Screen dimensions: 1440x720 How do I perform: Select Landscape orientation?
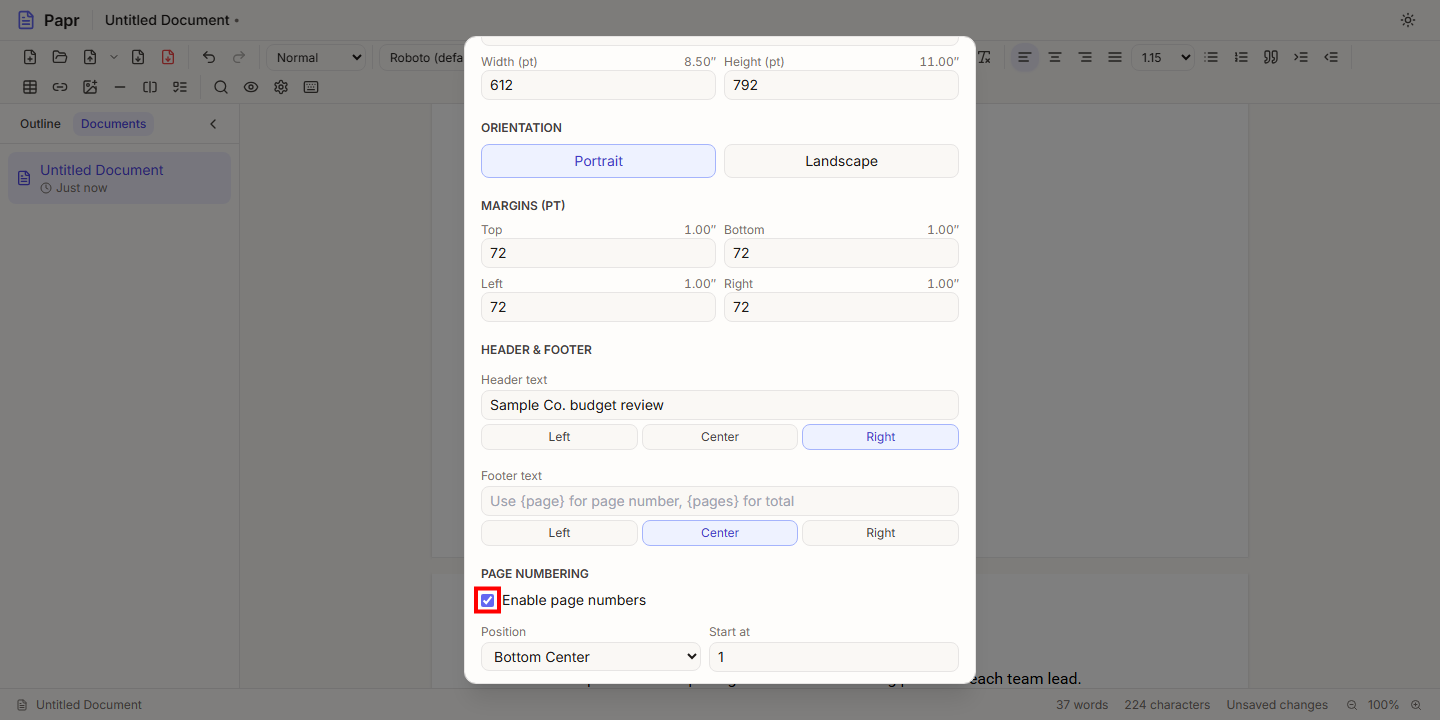point(841,161)
